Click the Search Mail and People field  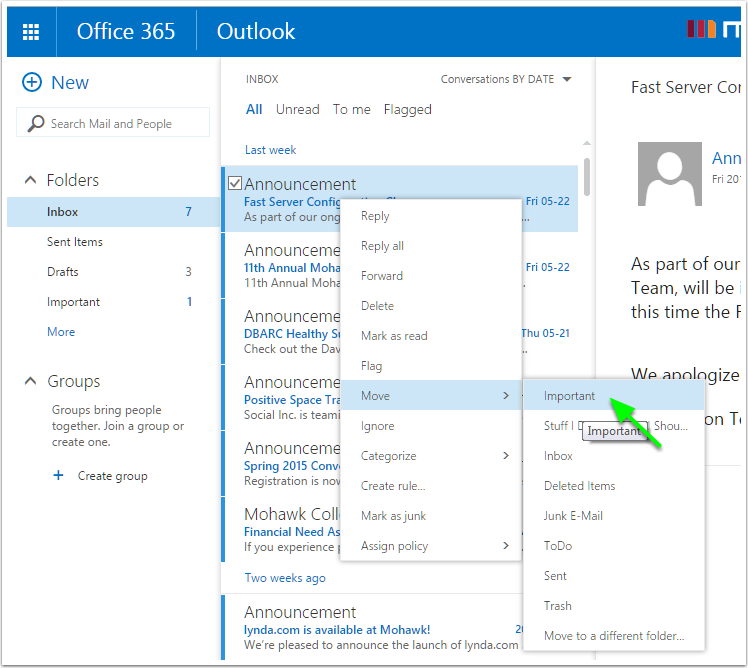coord(122,124)
